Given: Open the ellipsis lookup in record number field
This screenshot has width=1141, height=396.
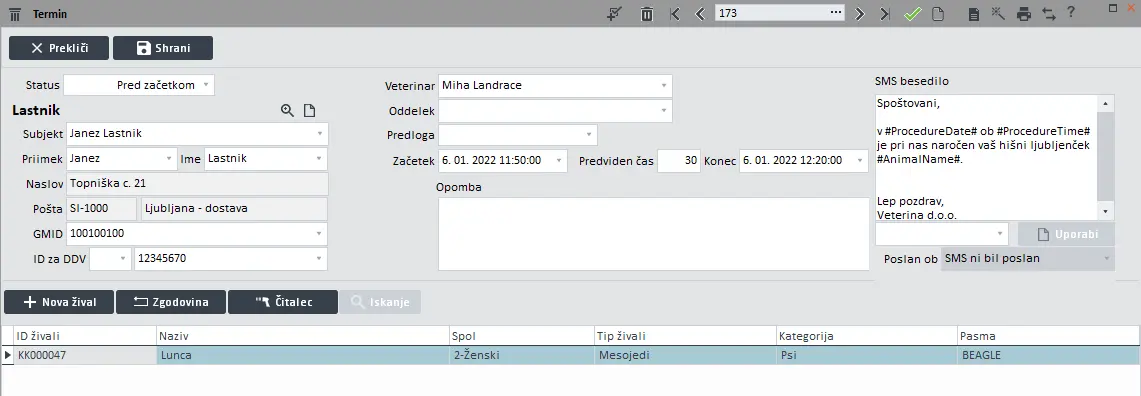Looking at the screenshot, I should click(836, 13).
